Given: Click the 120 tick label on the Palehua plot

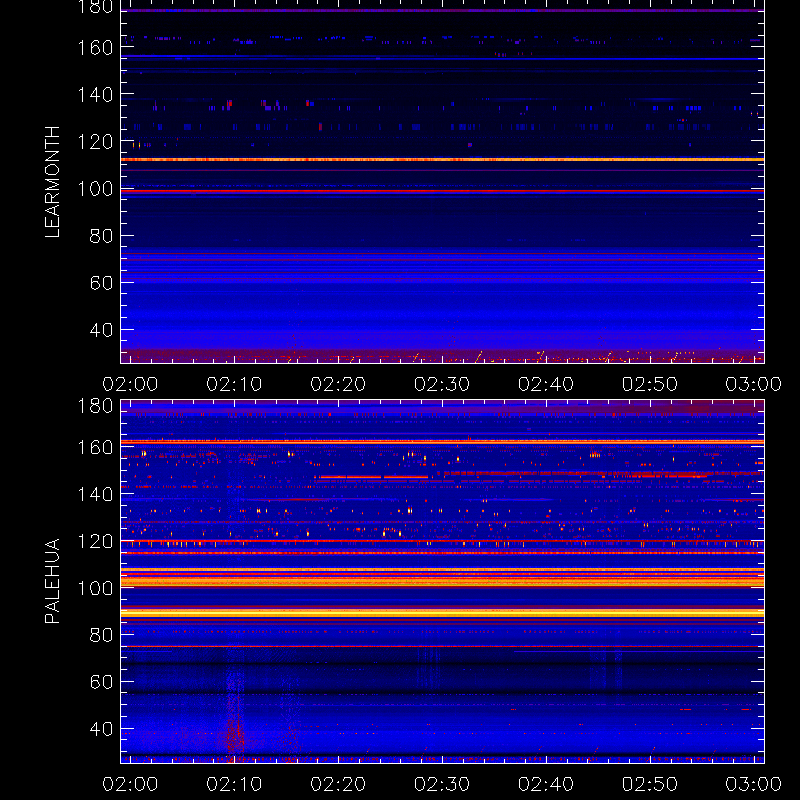Looking at the screenshot, I should click(x=95, y=541).
